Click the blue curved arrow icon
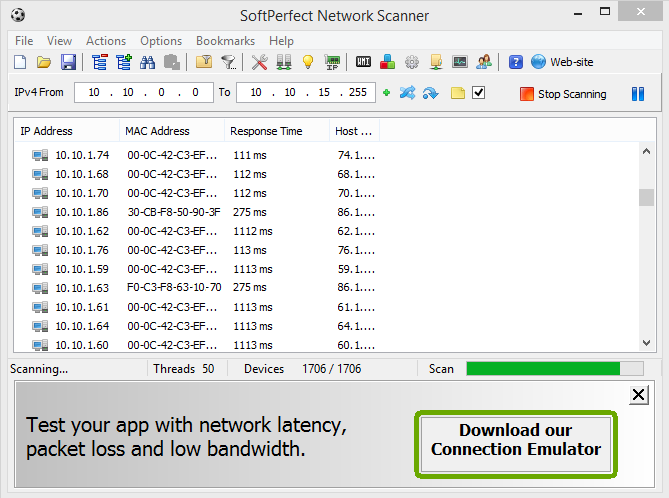 click(430, 93)
